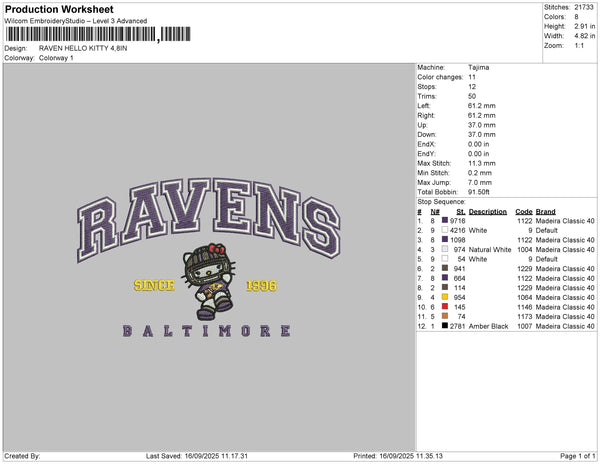600x464 pixels.
Task: Click the brown swatch in stop 6
Action: (445, 268)
